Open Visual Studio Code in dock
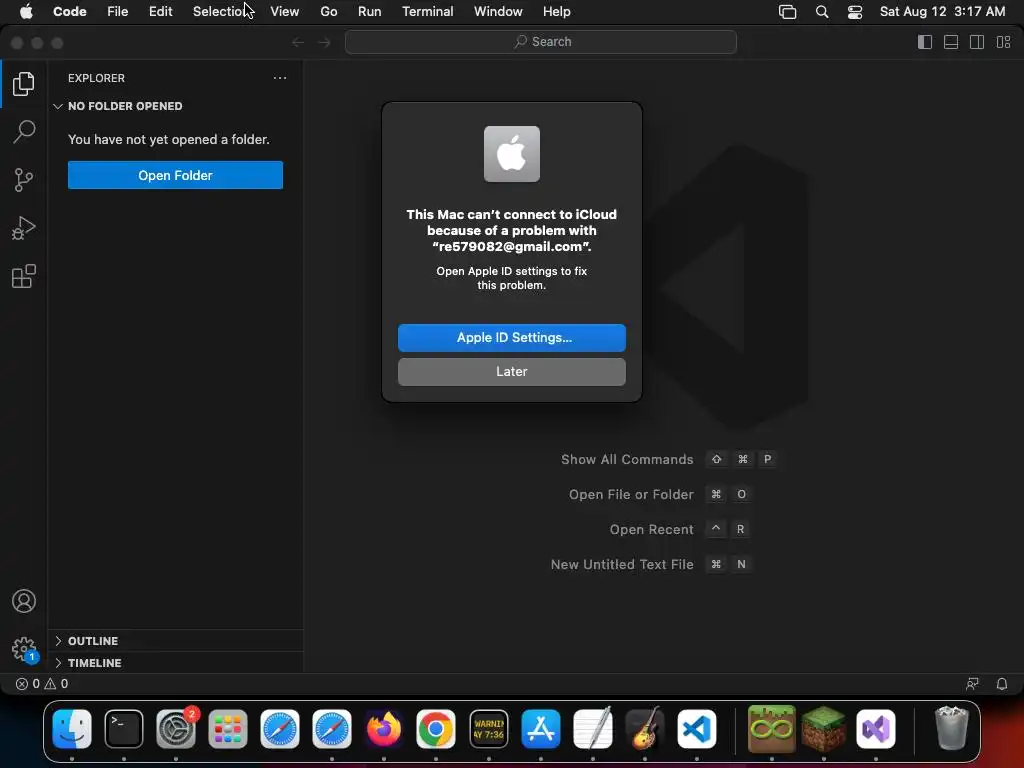This screenshot has width=1024, height=768. tap(697, 729)
